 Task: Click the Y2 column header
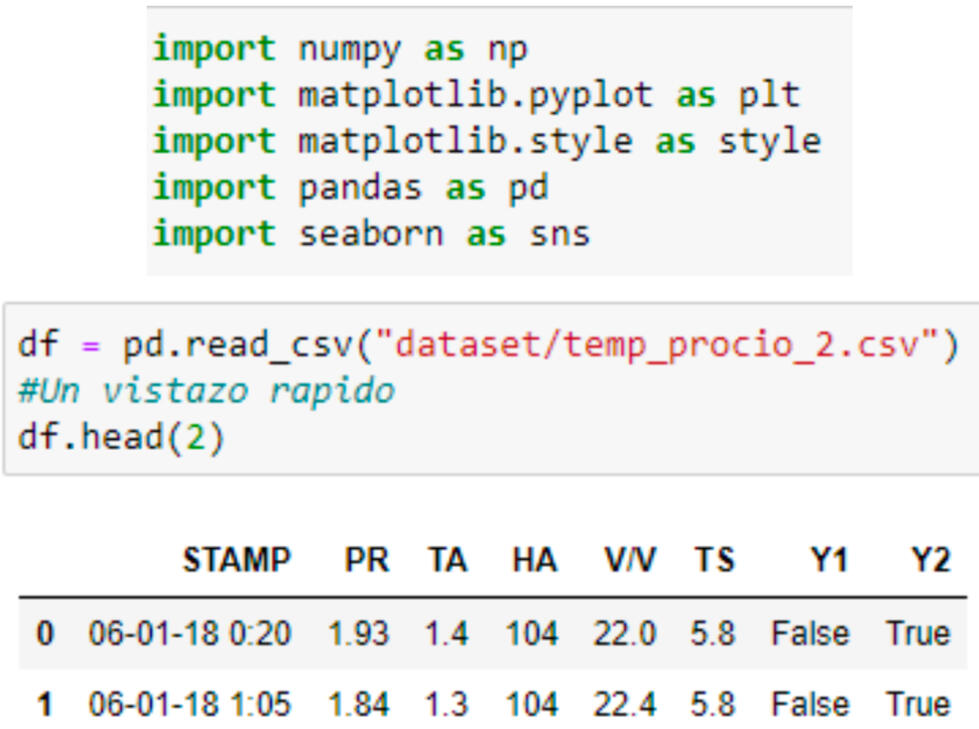click(930, 561)
